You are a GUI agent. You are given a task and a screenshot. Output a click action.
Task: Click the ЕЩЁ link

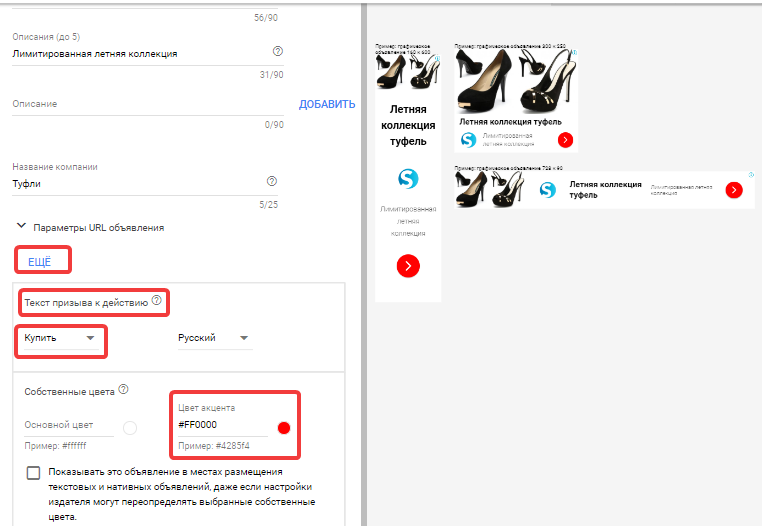pyautogui.click(x=39, y=262)
